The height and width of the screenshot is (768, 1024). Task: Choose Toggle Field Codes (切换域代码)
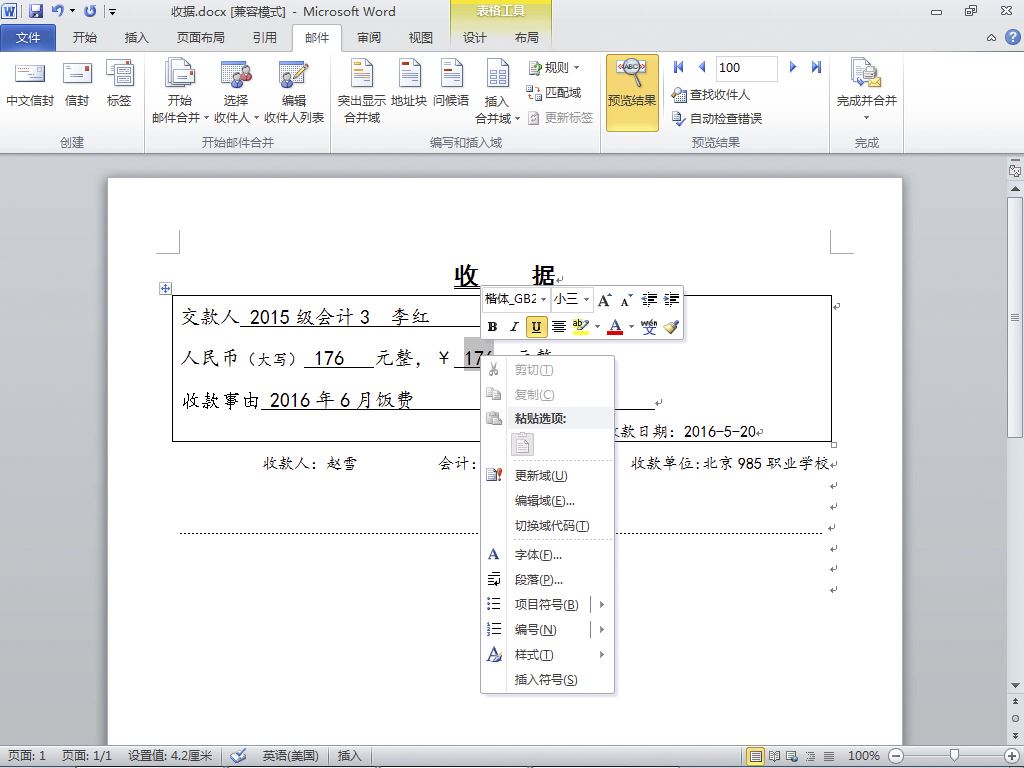point(547,526)
